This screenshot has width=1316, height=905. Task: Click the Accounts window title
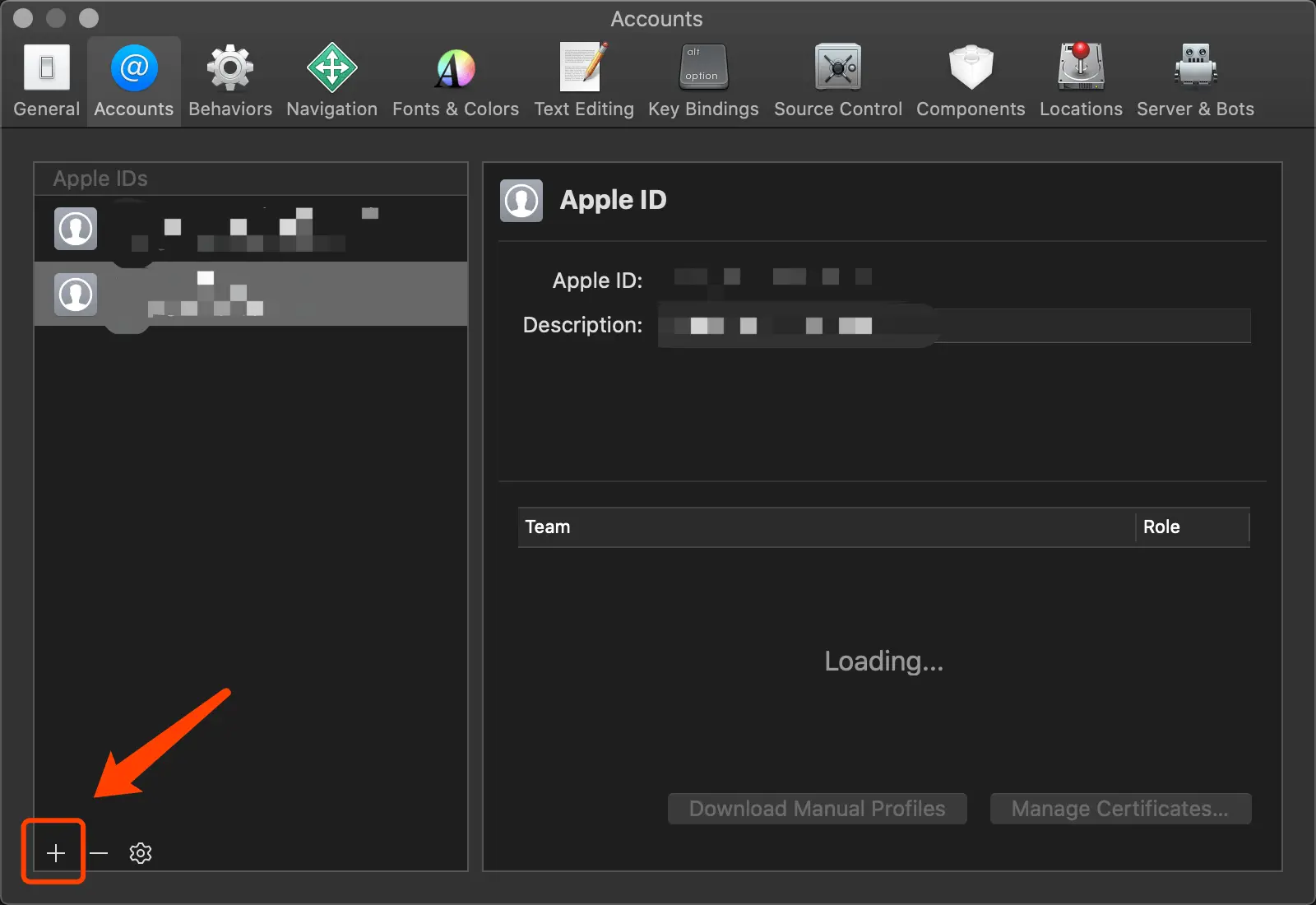click(x=656, y=19)
